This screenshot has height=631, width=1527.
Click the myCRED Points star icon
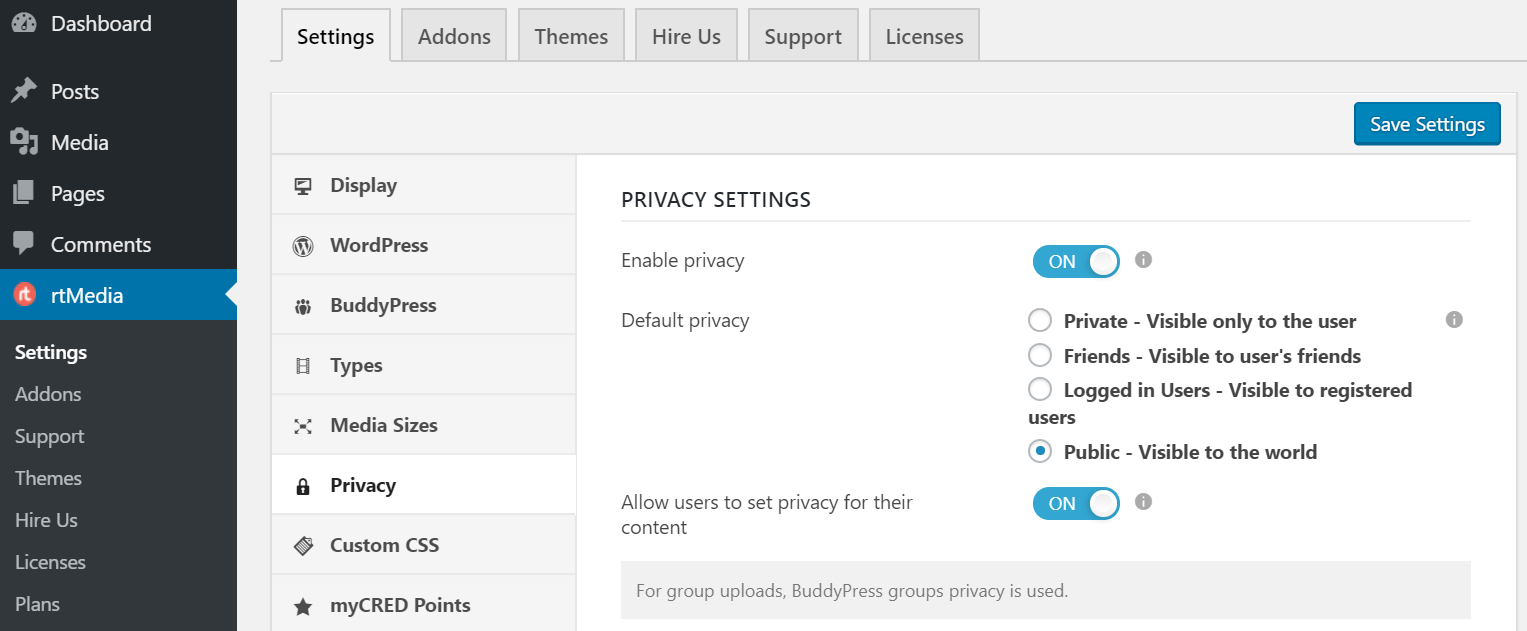[303, 604]
